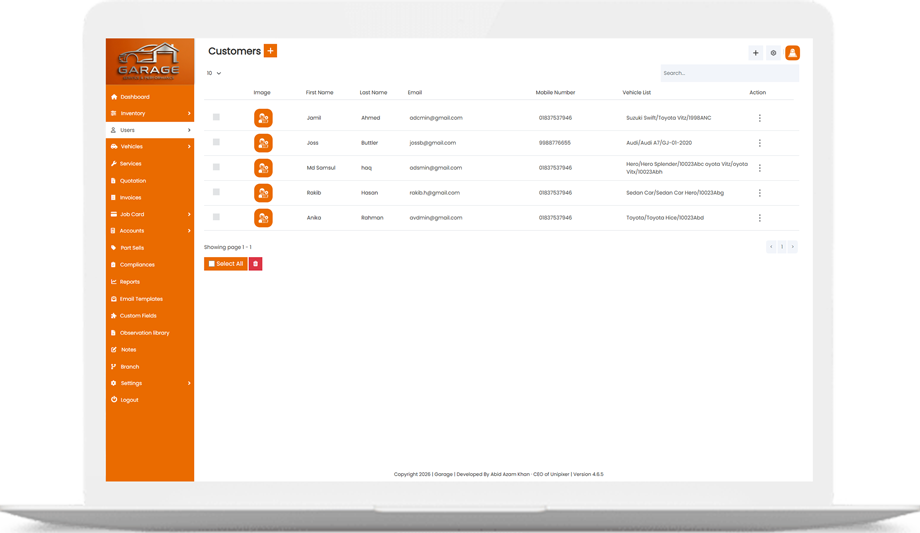Sort by Email column header
The image size is (920, 533).
[x=415, y=93]
